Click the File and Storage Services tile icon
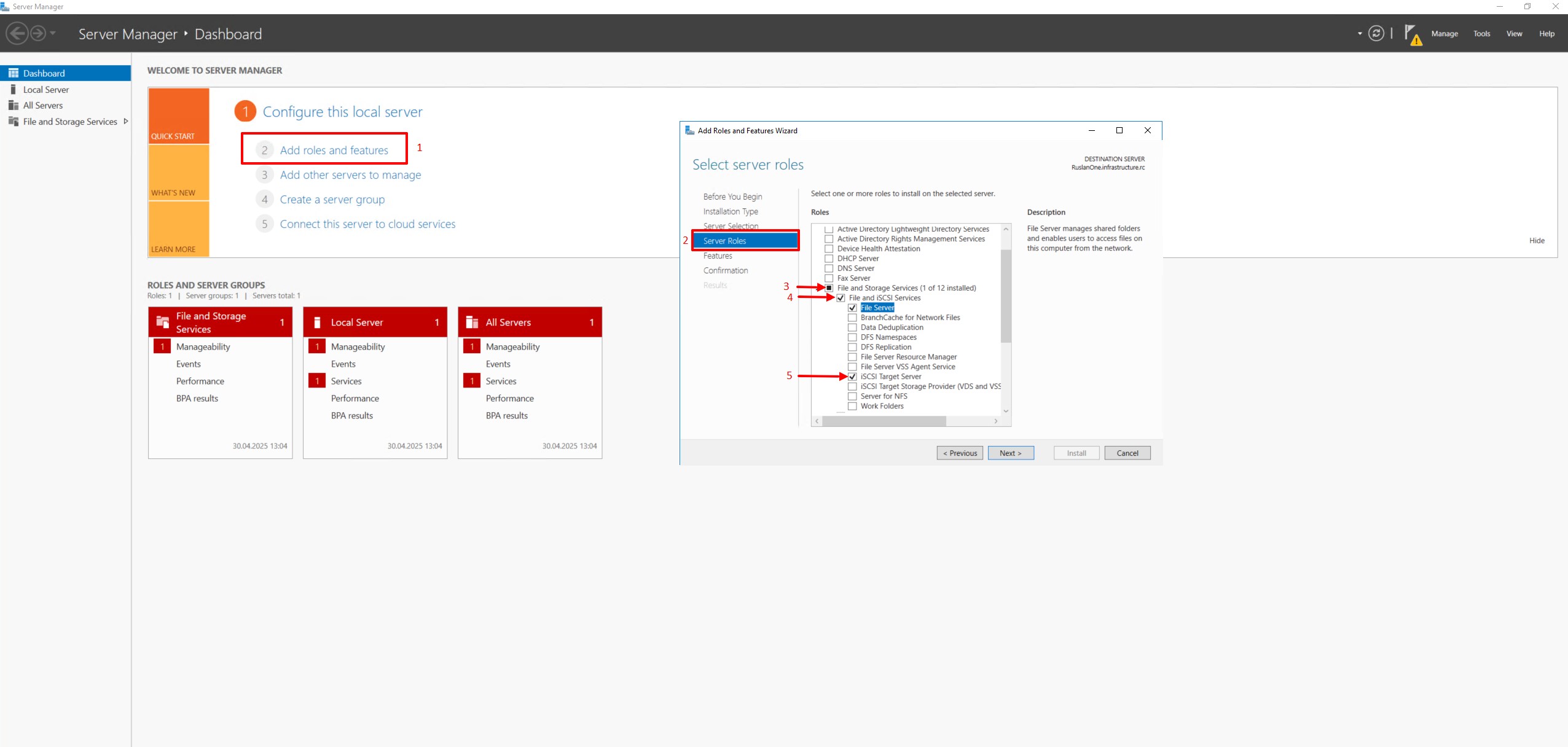This screenshot has height=747, width=1568. coord(163,322)
